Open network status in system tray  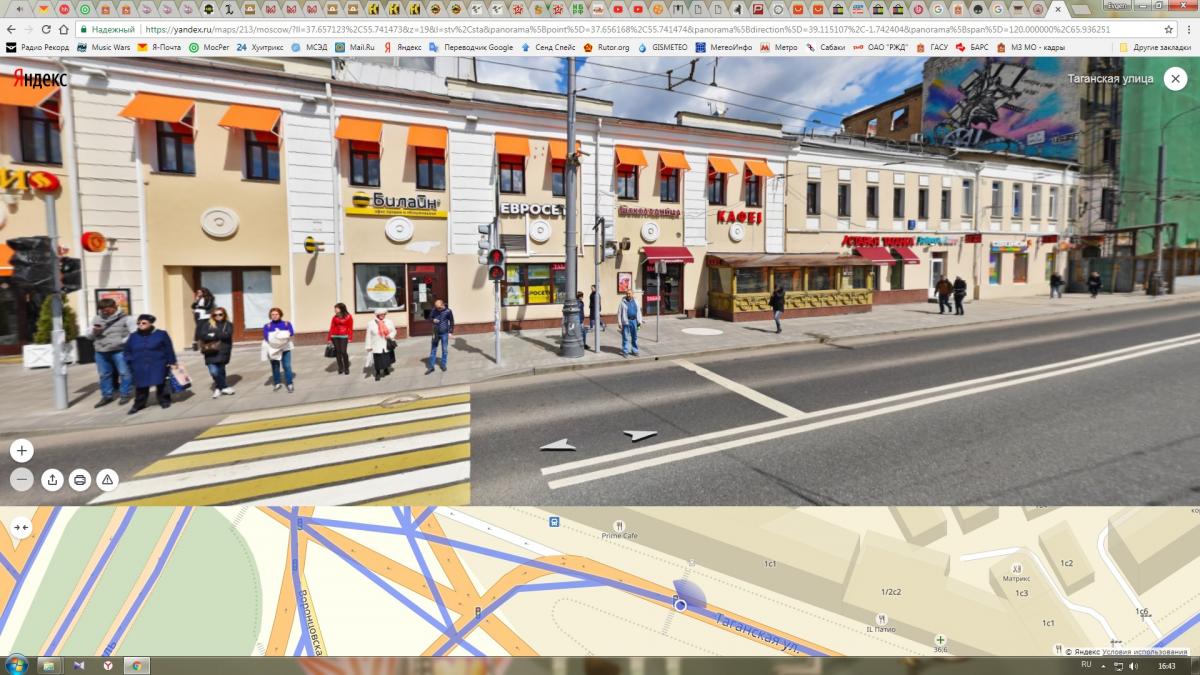coord(1119,665)
